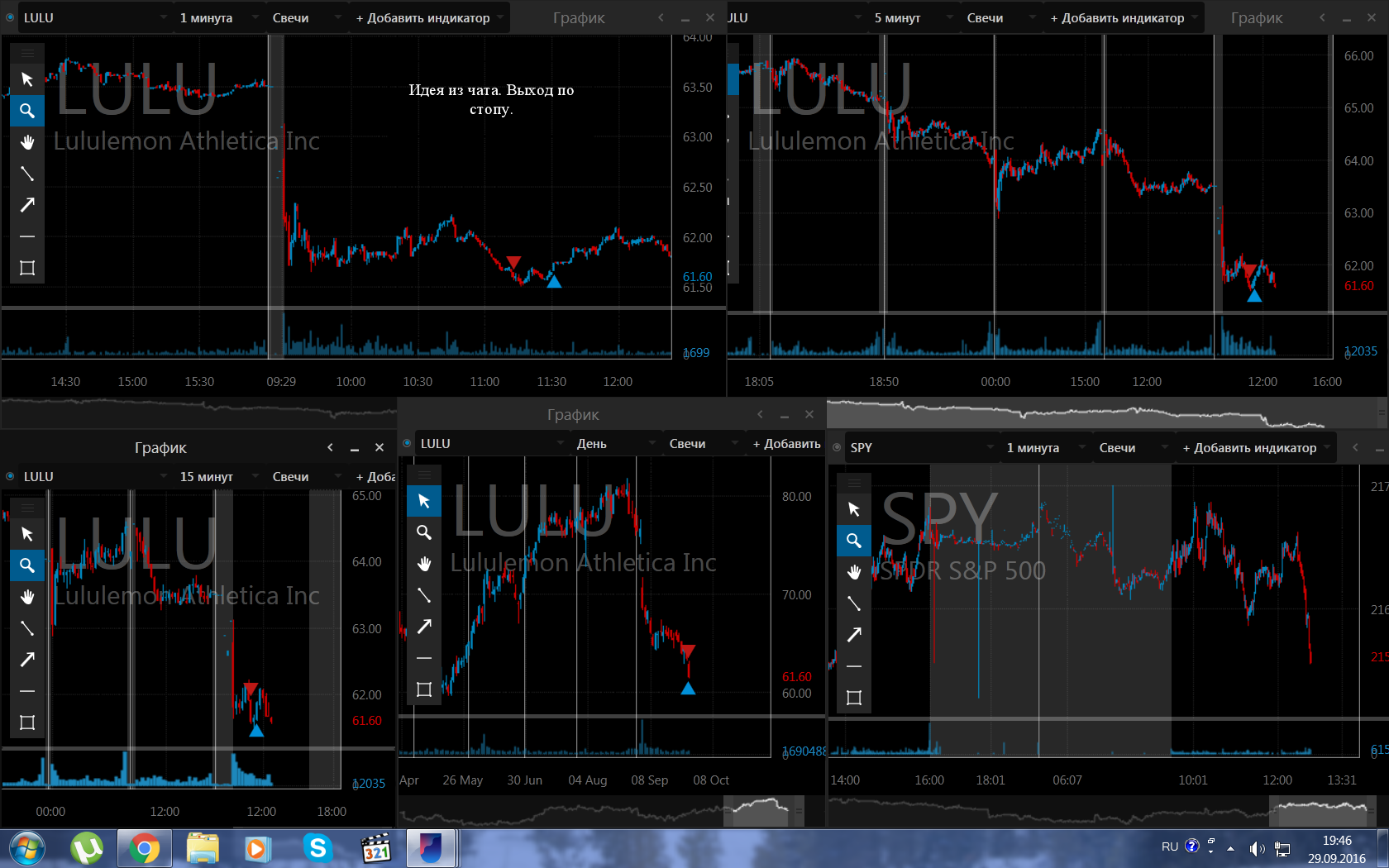The height and width of the screenshot is (868, 1389).
Task: Open File Explorer folder from taskbar
Action: [x=203, y=848]
